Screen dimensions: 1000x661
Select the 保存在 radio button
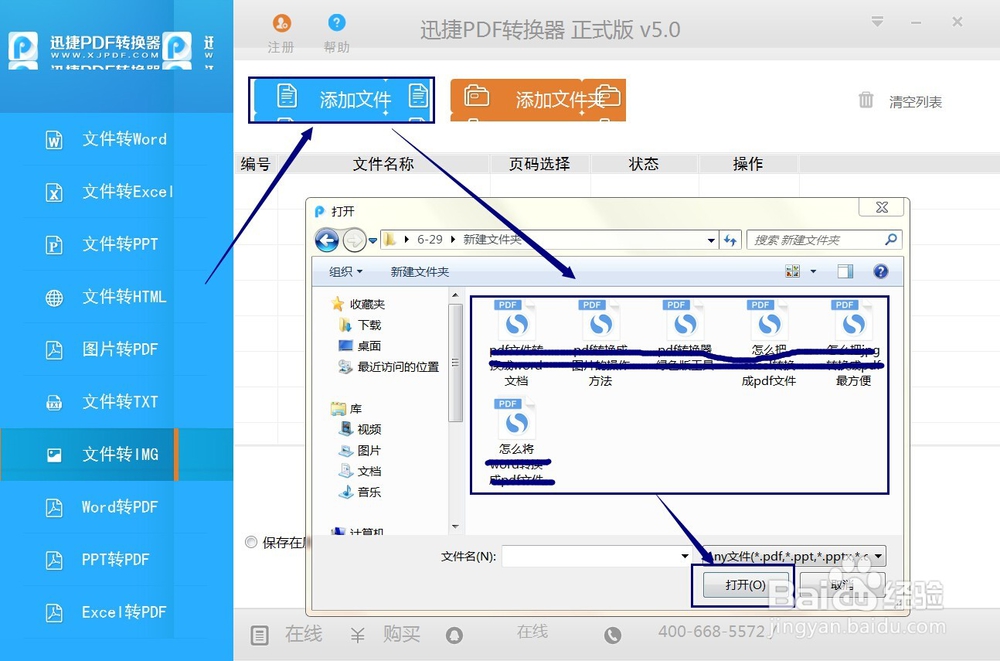251,542
